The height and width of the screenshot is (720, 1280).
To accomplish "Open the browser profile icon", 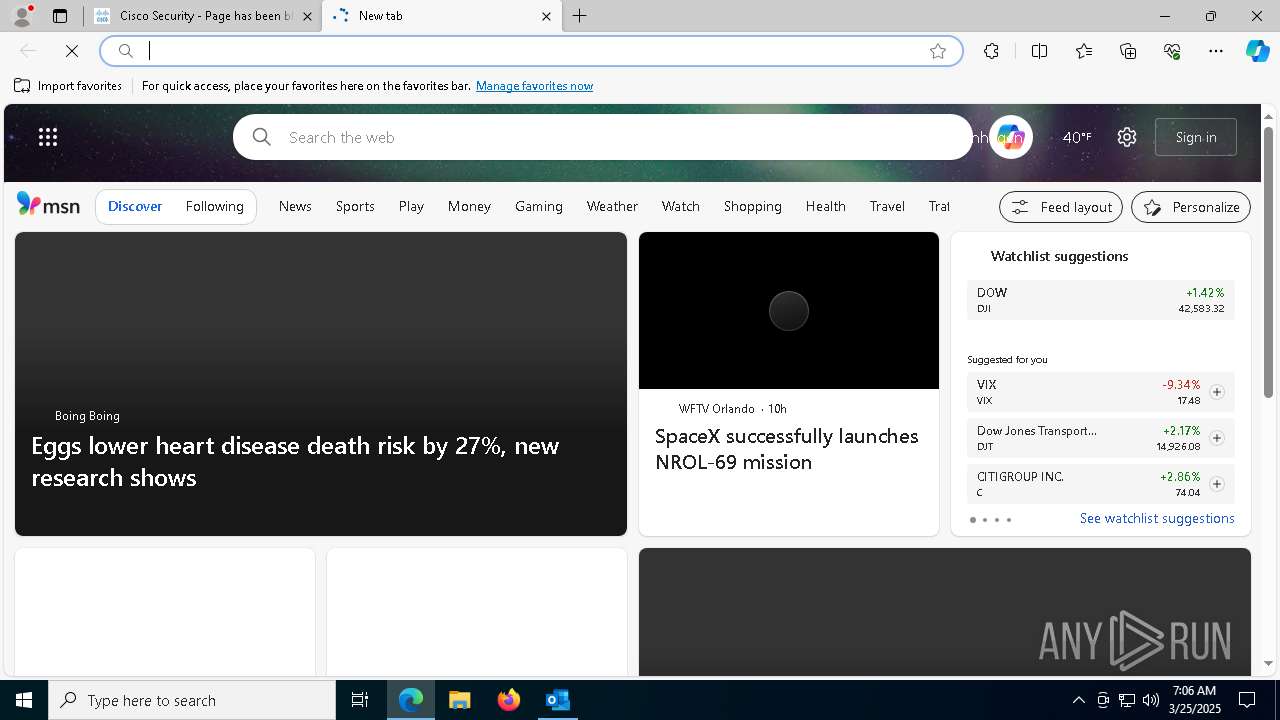I will tap(22, 16).
